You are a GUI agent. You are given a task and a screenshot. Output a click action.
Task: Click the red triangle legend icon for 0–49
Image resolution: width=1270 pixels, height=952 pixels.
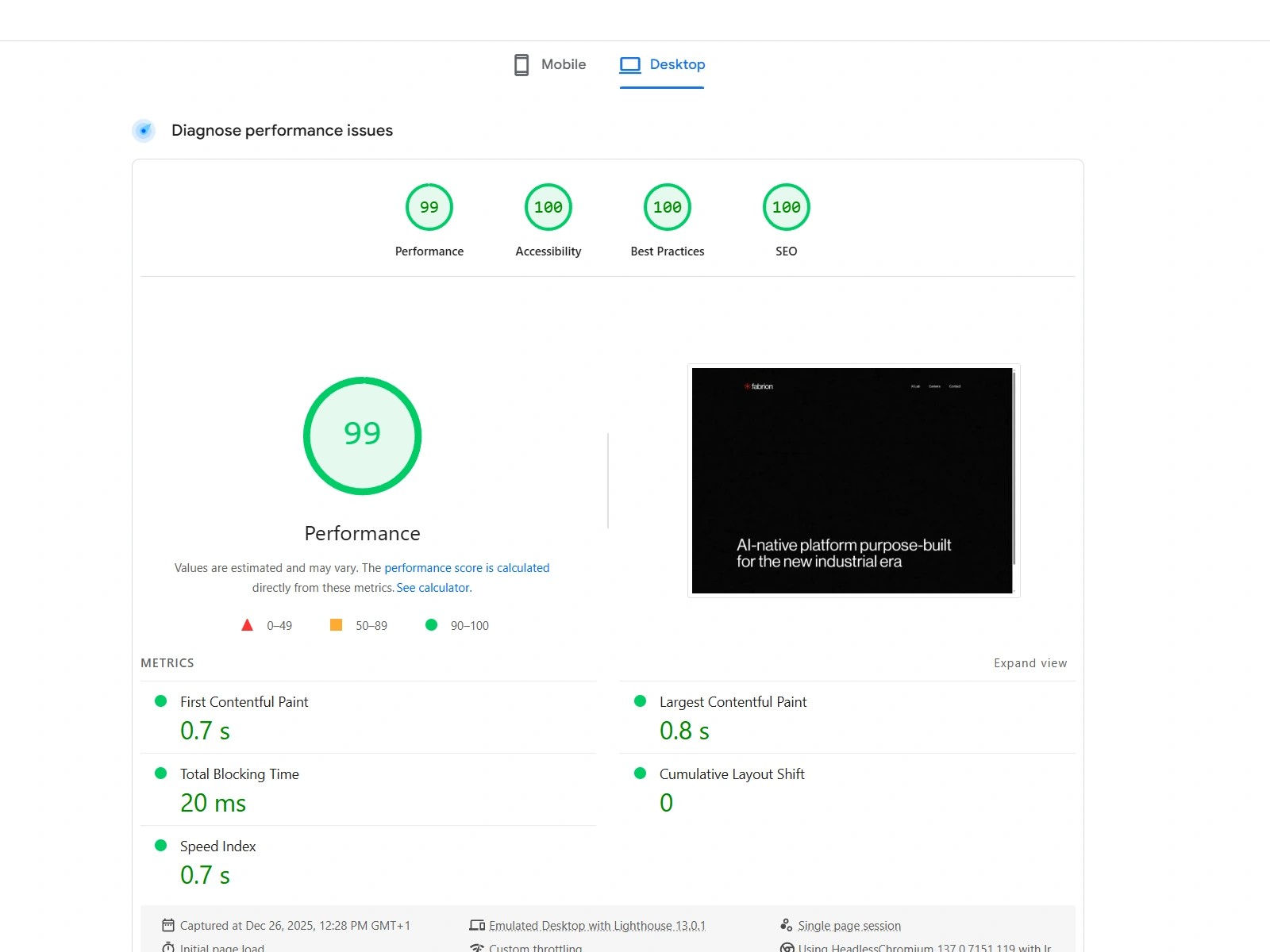247,625
